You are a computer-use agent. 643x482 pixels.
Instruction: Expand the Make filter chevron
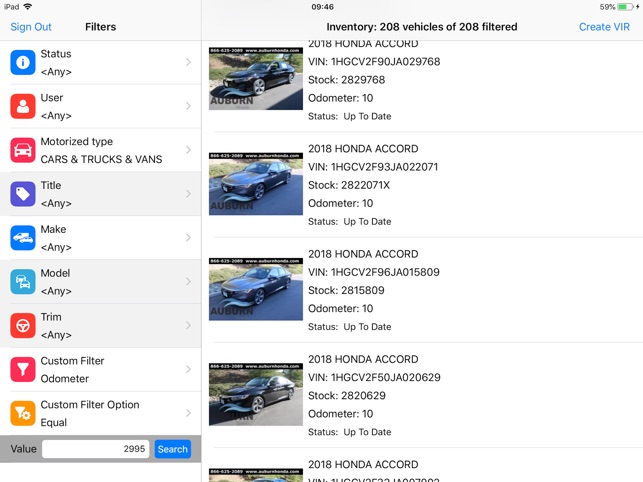pyautogui.click(x=188, y=238)
